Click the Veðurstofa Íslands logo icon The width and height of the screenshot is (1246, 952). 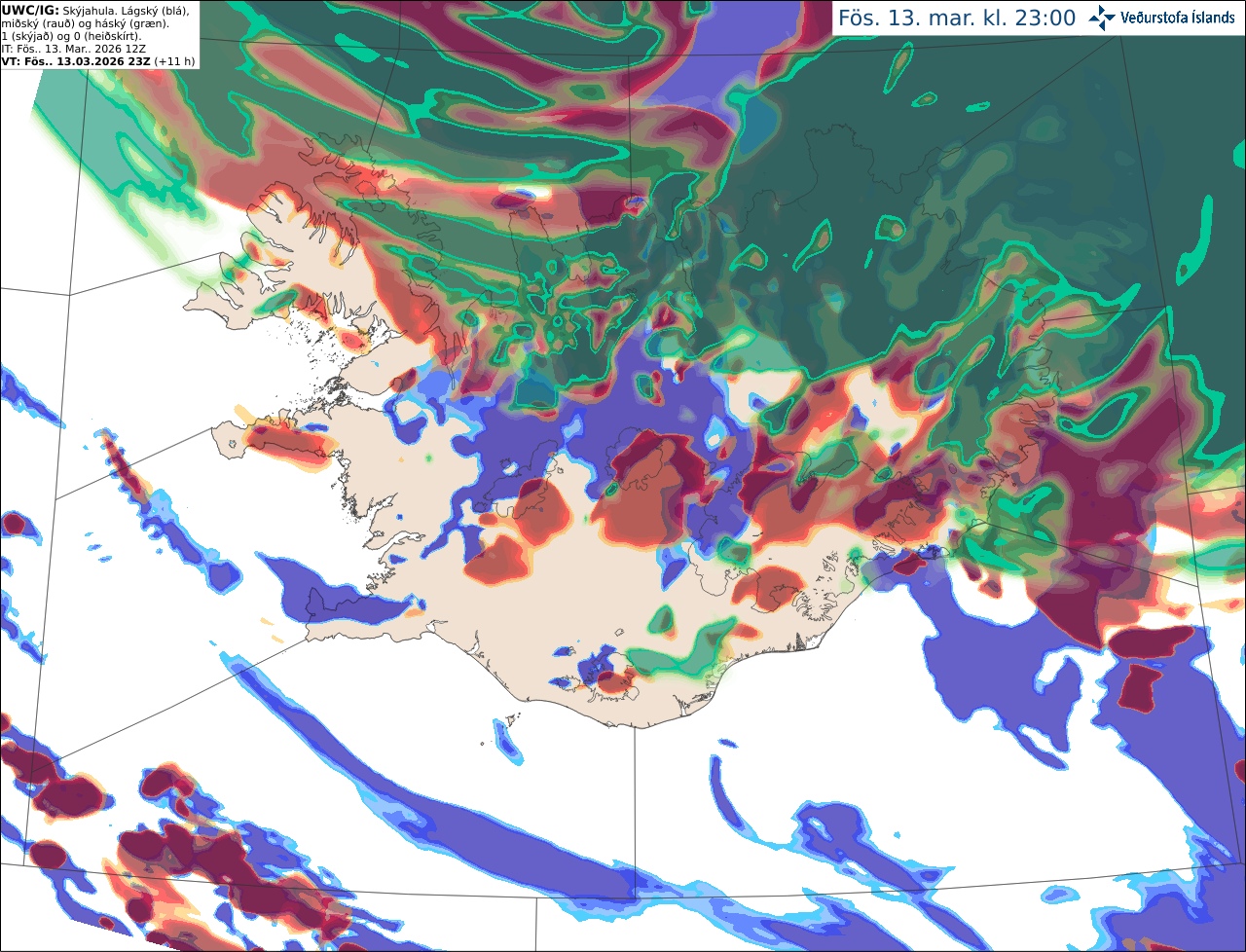(1102, 18)
